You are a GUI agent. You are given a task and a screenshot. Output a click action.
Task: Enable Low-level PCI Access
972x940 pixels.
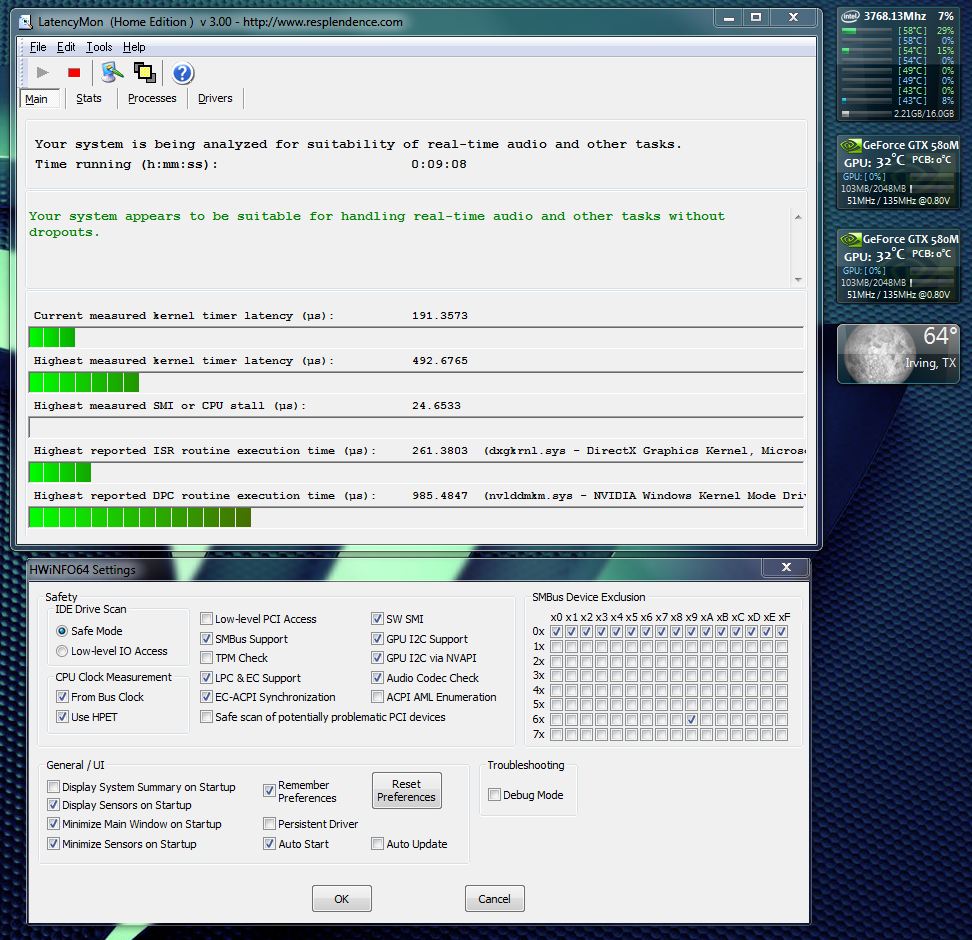click(x=206, y=619)
